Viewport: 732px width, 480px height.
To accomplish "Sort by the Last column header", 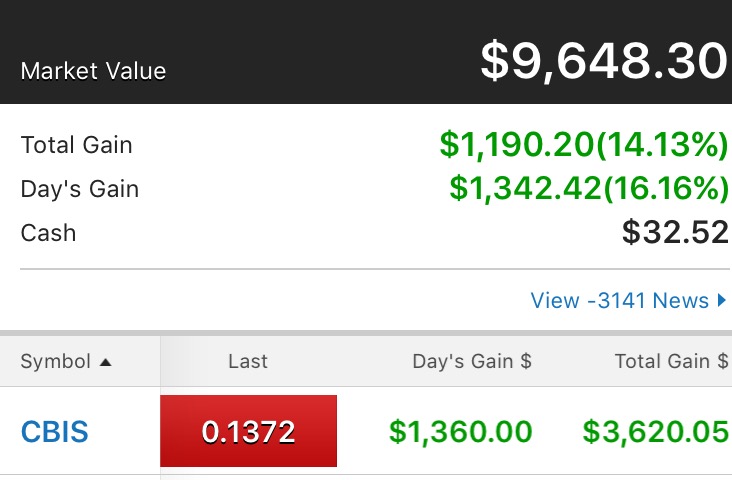I will 248,362.
